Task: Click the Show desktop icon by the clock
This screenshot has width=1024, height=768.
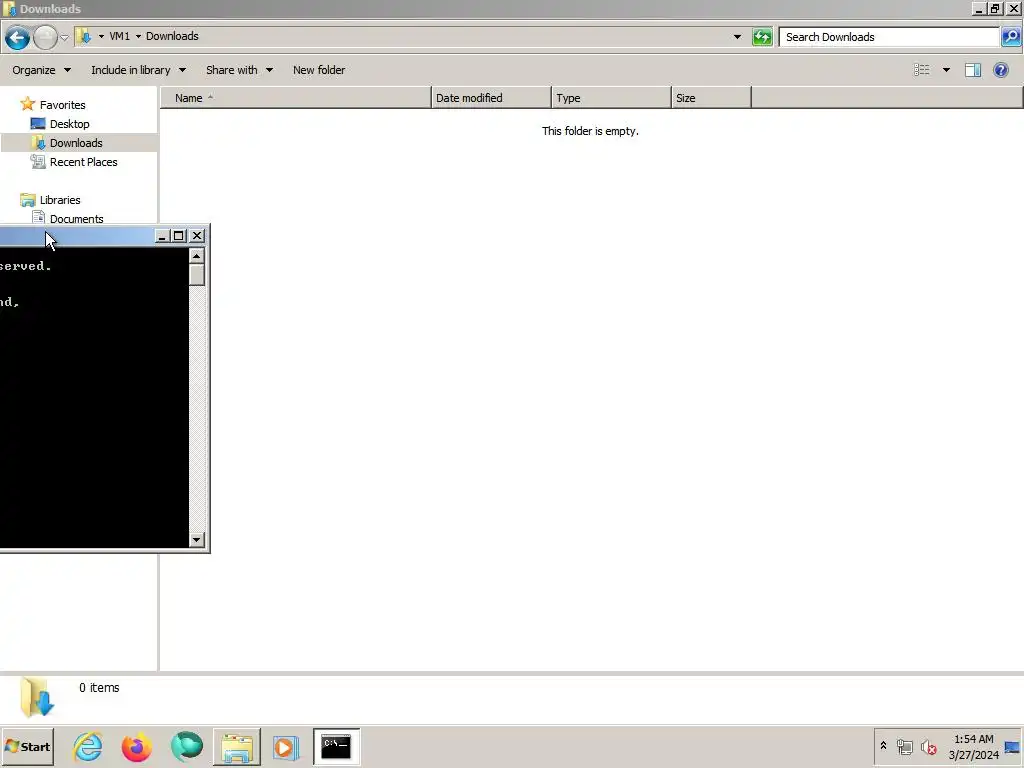Action: click(x=1012, y=746)
